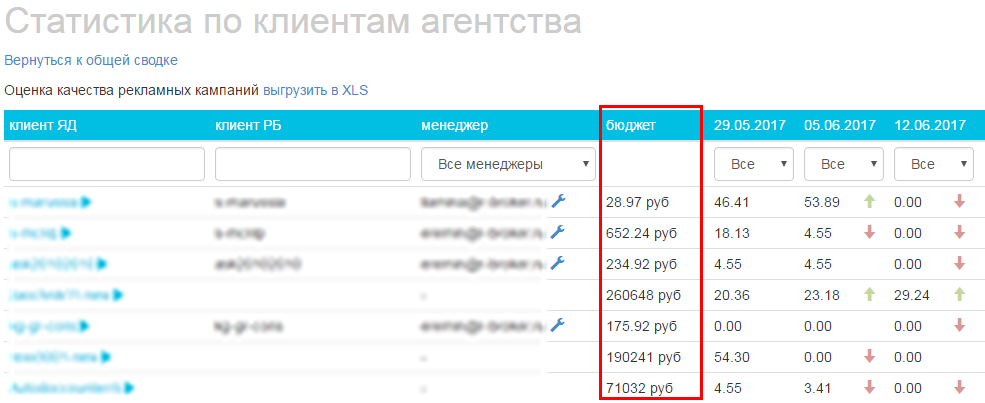Click play arrow icon in 175.92 руб row
985x403 pixels.
[85, 326]
